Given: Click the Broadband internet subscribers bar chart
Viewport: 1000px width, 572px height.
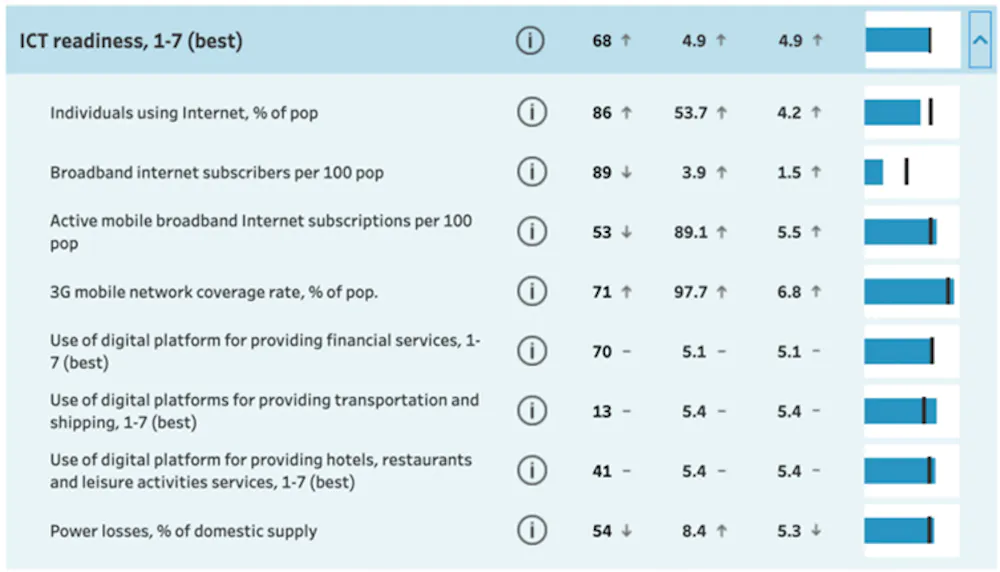Looking at the screenshot, I should coord(874,172).
